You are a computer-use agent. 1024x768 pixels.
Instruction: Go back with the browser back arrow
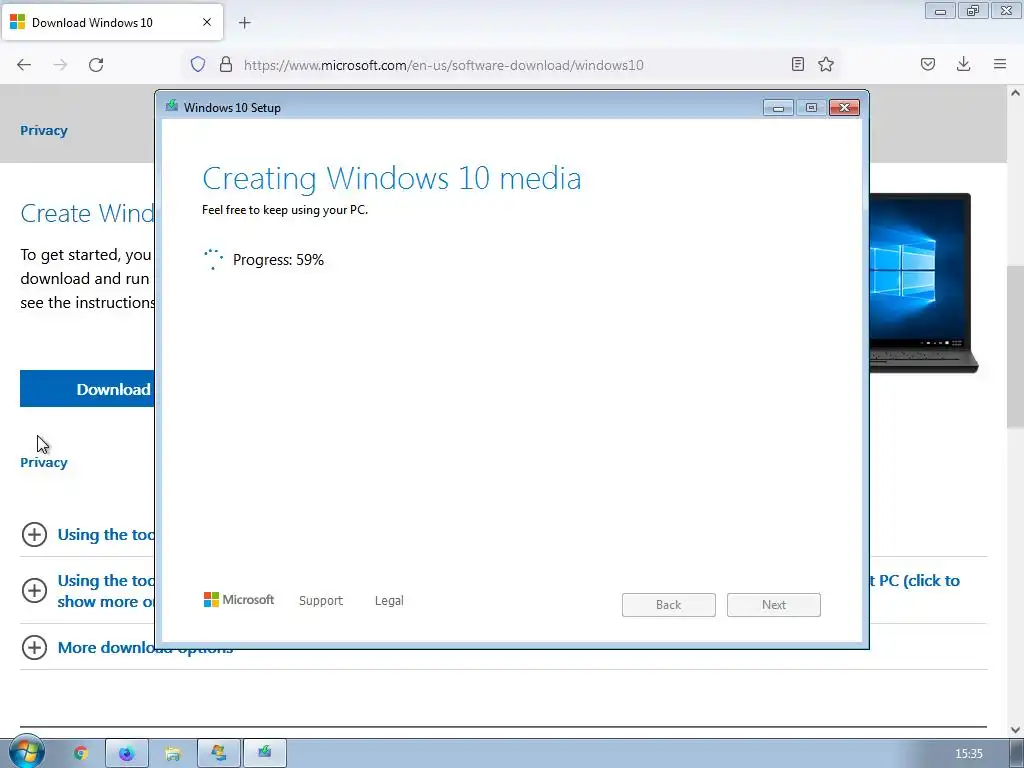[x=24, y=64]
